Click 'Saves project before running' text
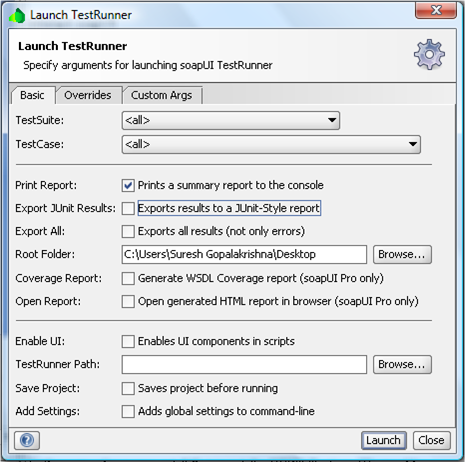This screenshot has height=463, width=466. (208, 388)
